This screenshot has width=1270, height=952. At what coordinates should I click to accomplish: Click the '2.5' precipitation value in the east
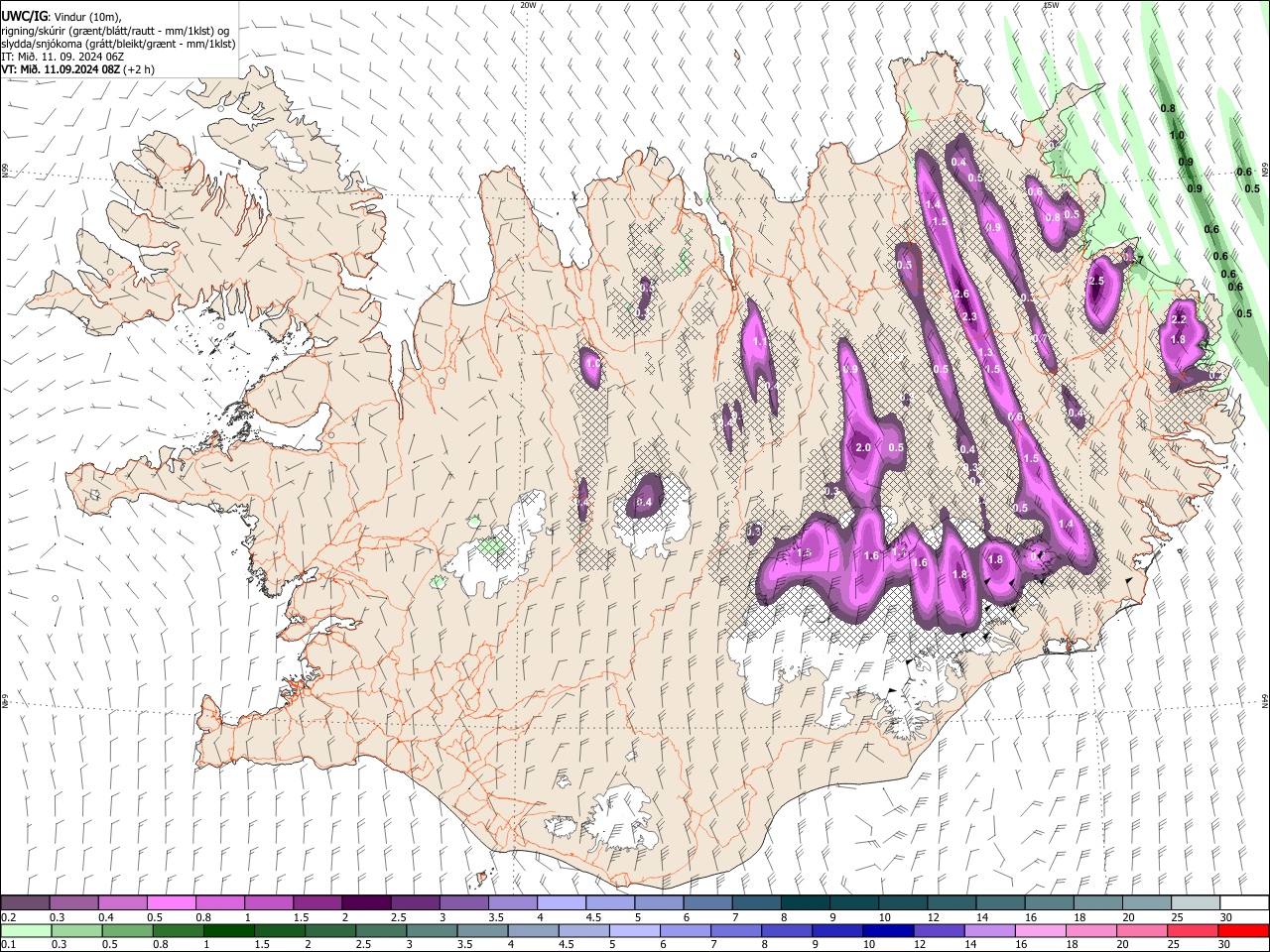[1096, 282]
